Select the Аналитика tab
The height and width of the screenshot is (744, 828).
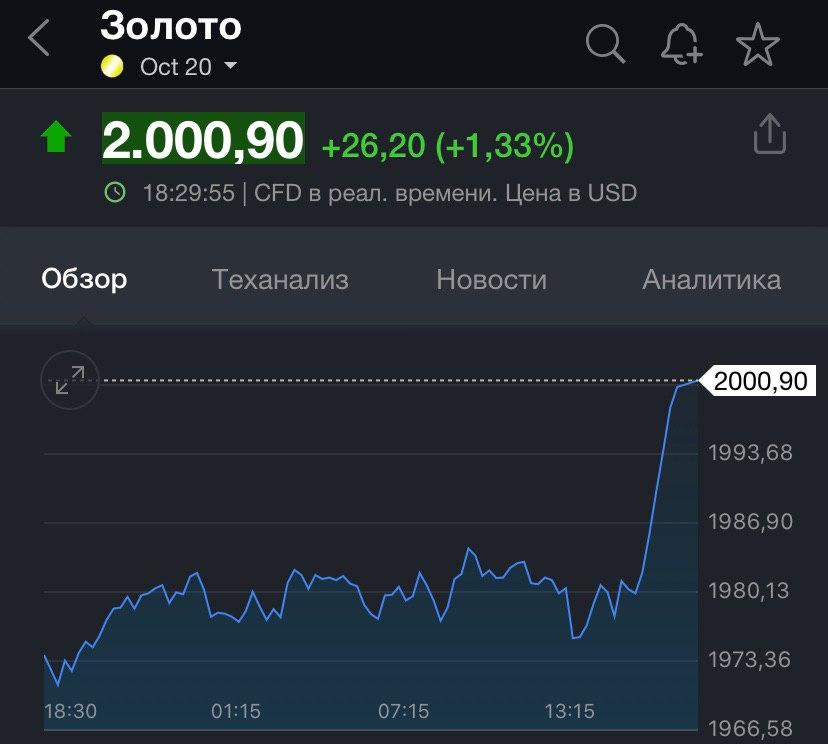click(711, 280)
